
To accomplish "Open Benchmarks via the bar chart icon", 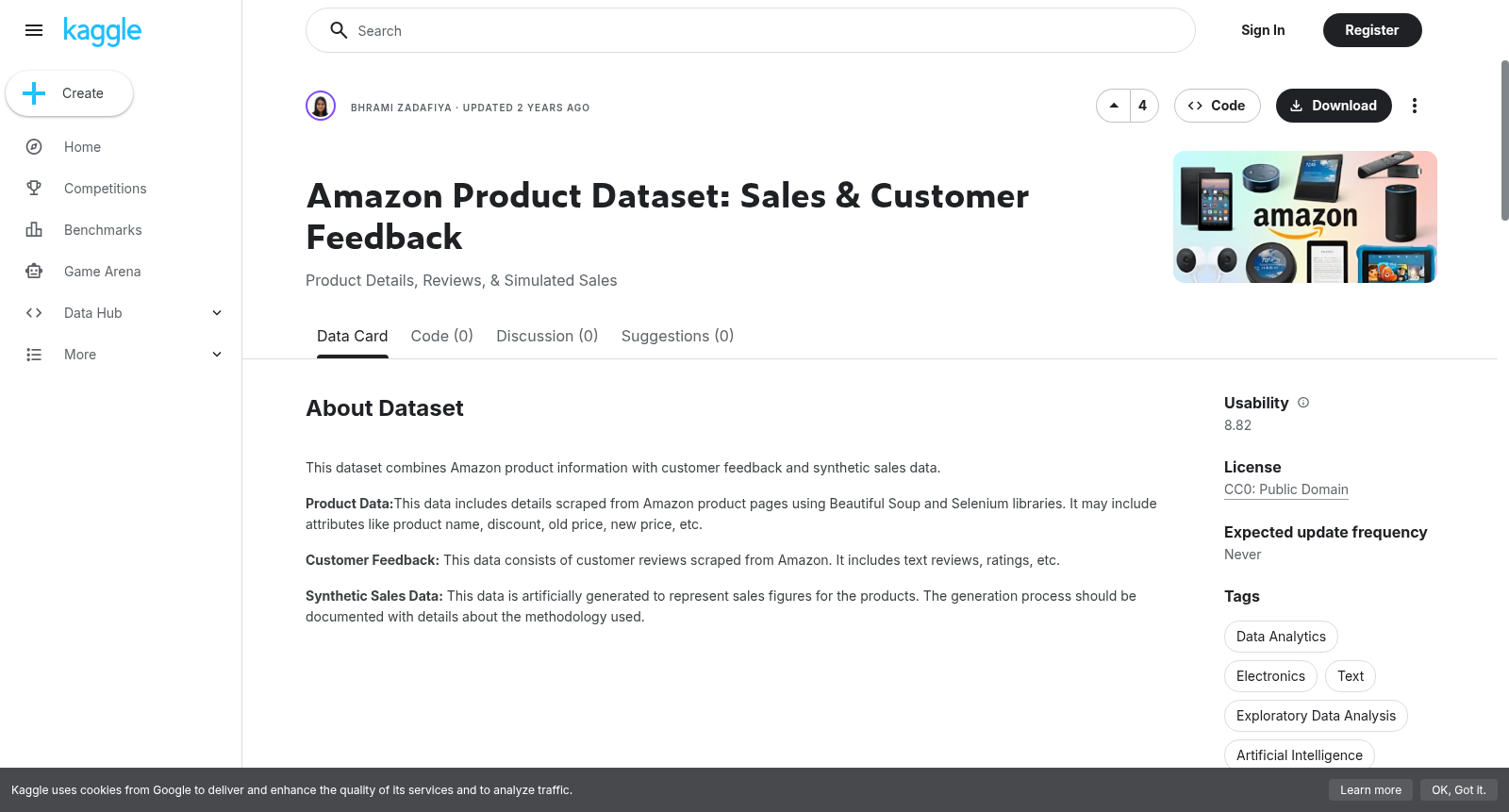I will click(x=34, y=230).
